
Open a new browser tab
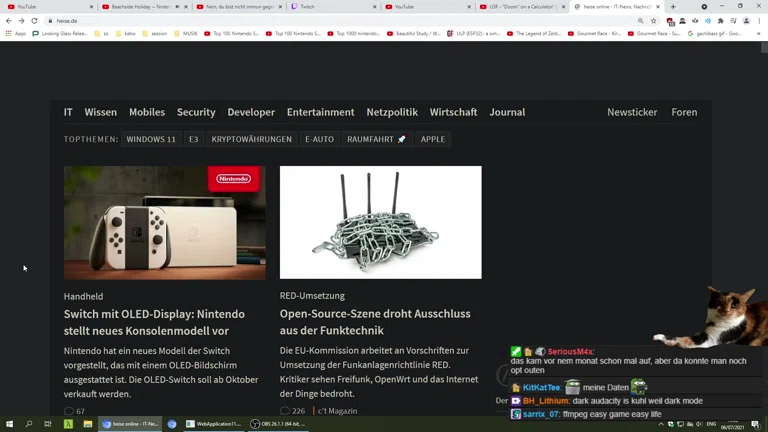[x=673, y=7]
